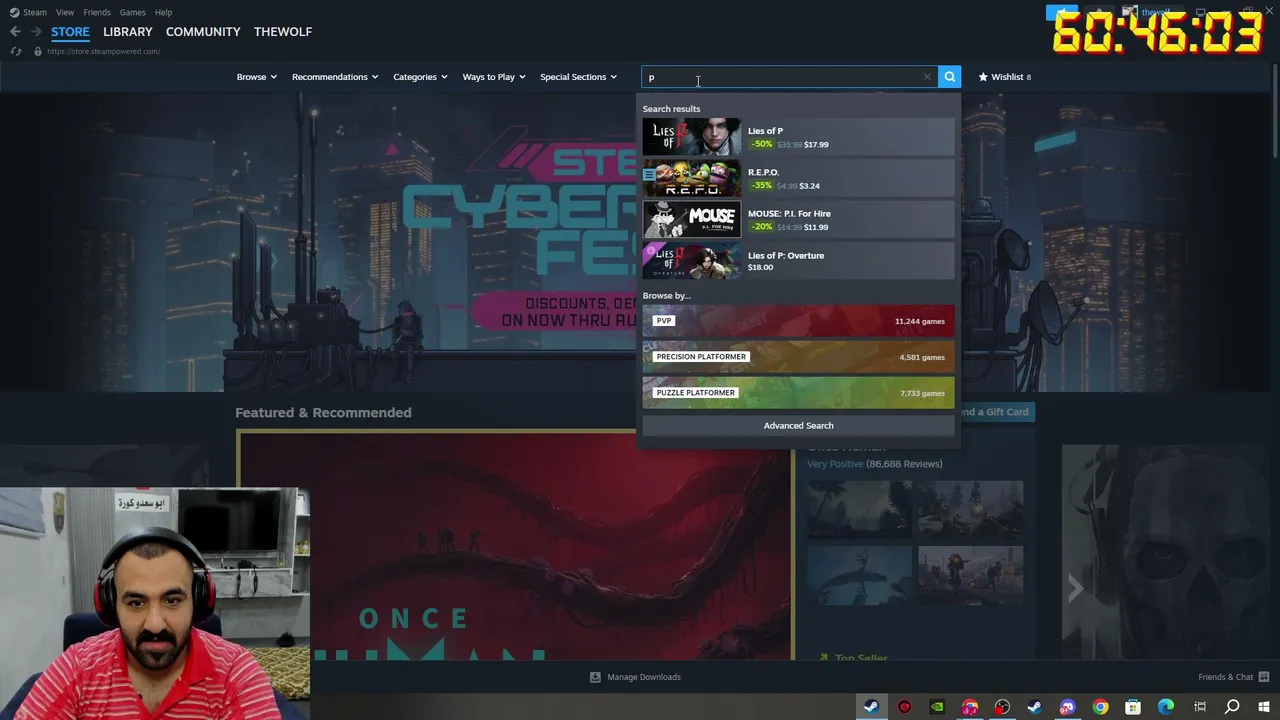Screen dimensions: 1280x720
Task: Browse by the Puzzle Platformer tag
Action: point(798,393)
